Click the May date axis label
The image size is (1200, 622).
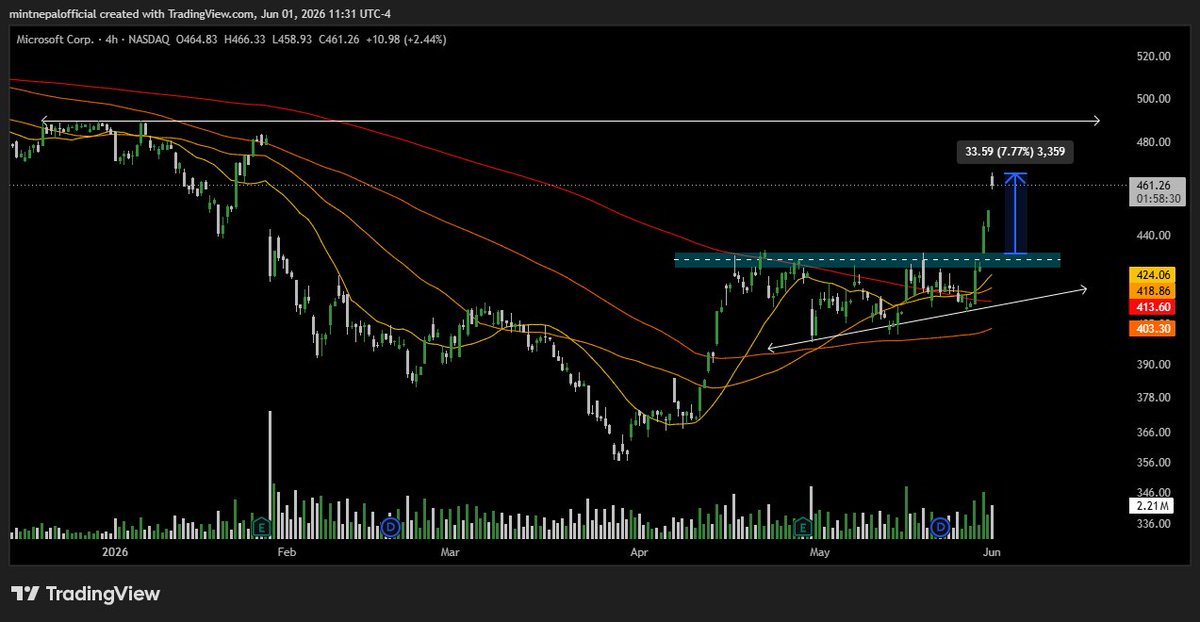pyautogui.click(x=820, y=552)
